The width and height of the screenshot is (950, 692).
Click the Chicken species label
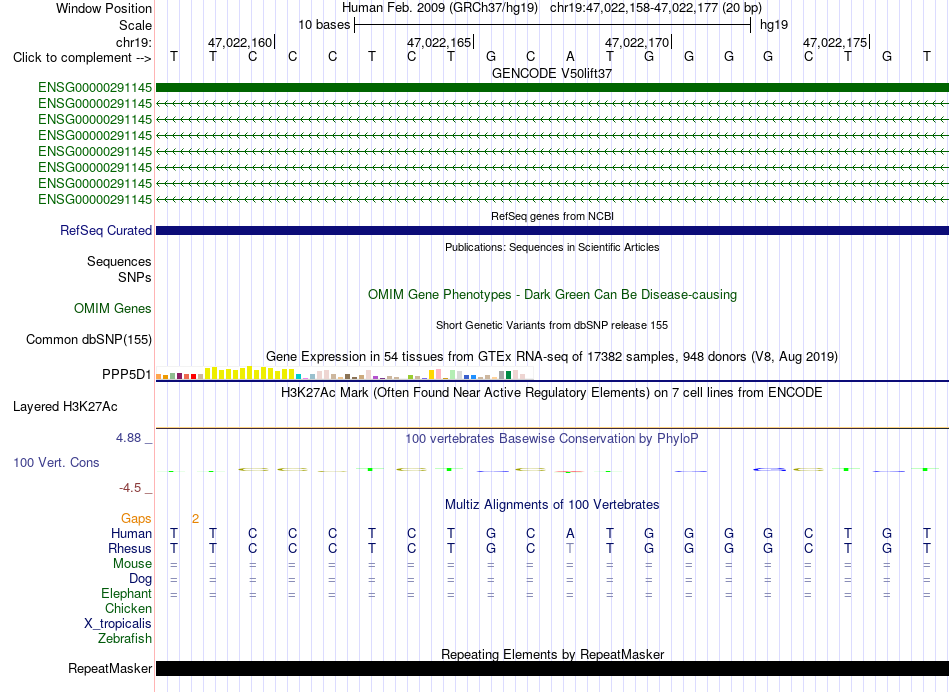point(128,608)
